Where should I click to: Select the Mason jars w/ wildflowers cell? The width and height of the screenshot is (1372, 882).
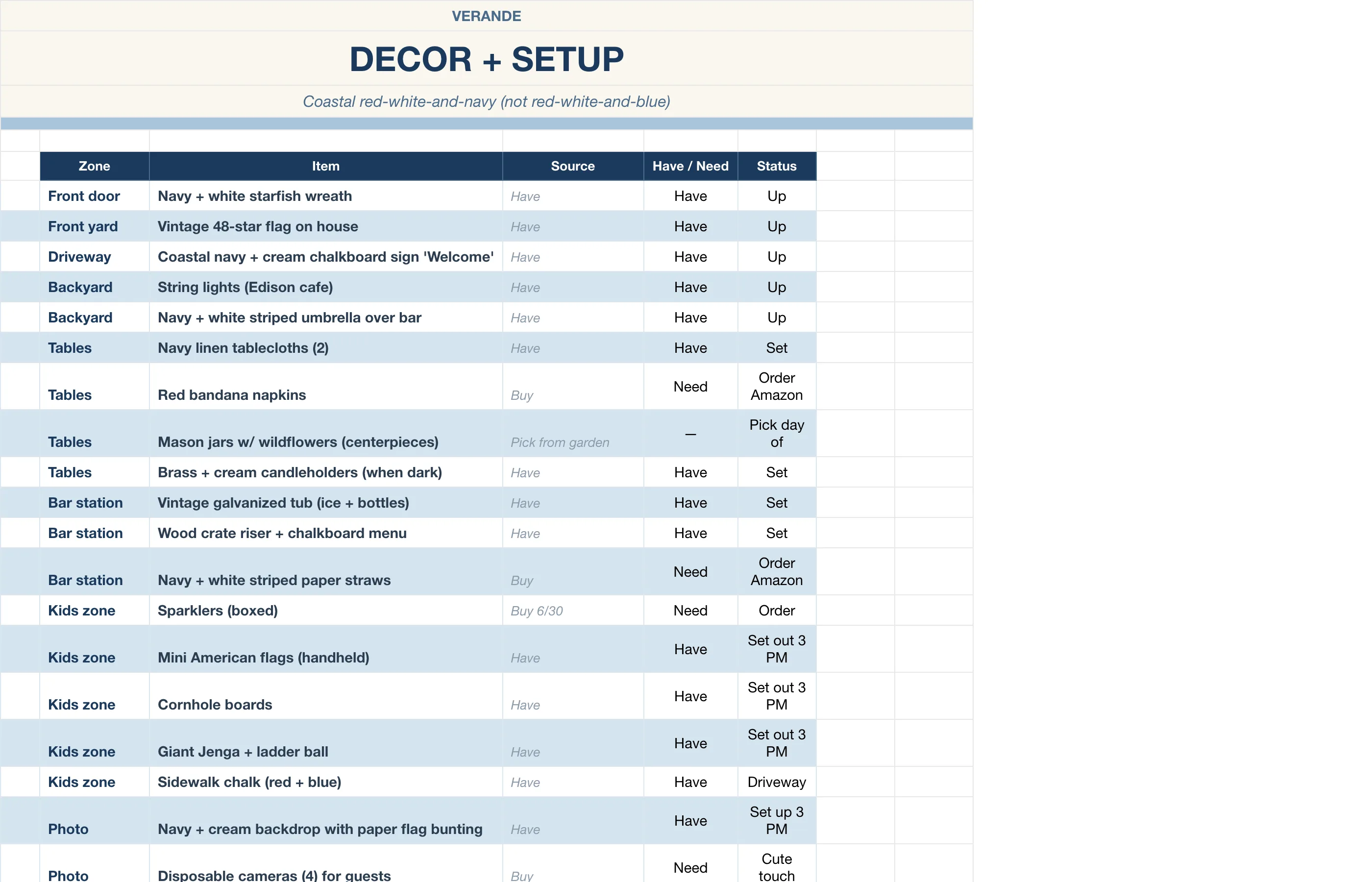click(x=326, y=434)
